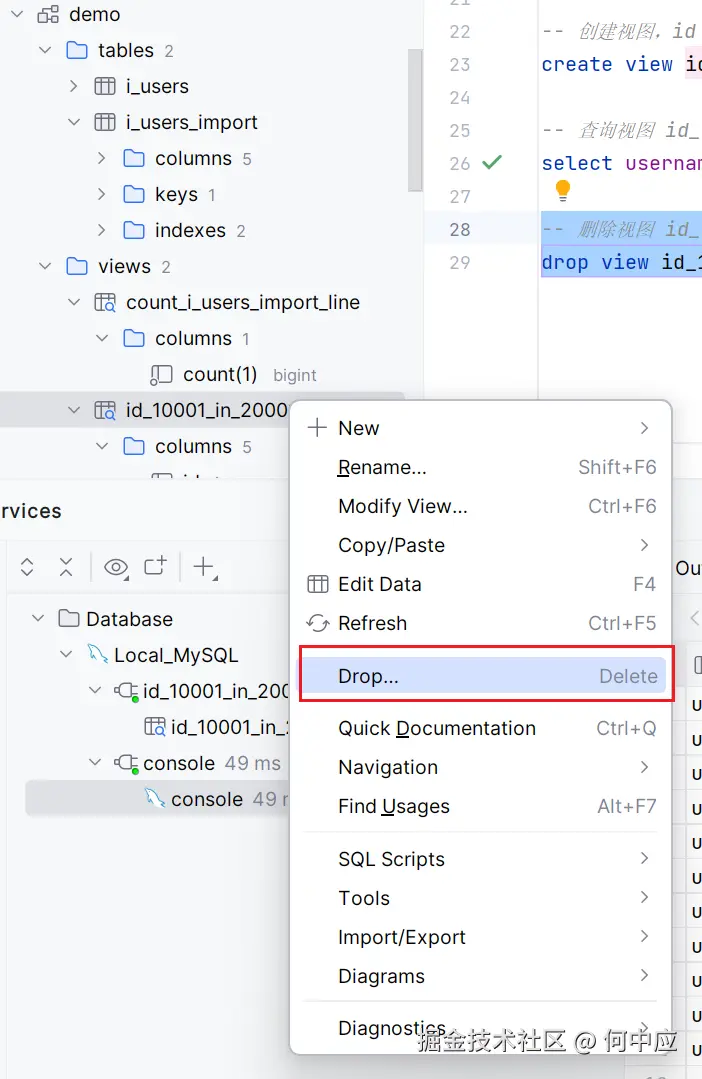Viewport: 702px width, 1079px height.
Task: Click the yellow lightbulb intention icon
Action: click(562, 190)
